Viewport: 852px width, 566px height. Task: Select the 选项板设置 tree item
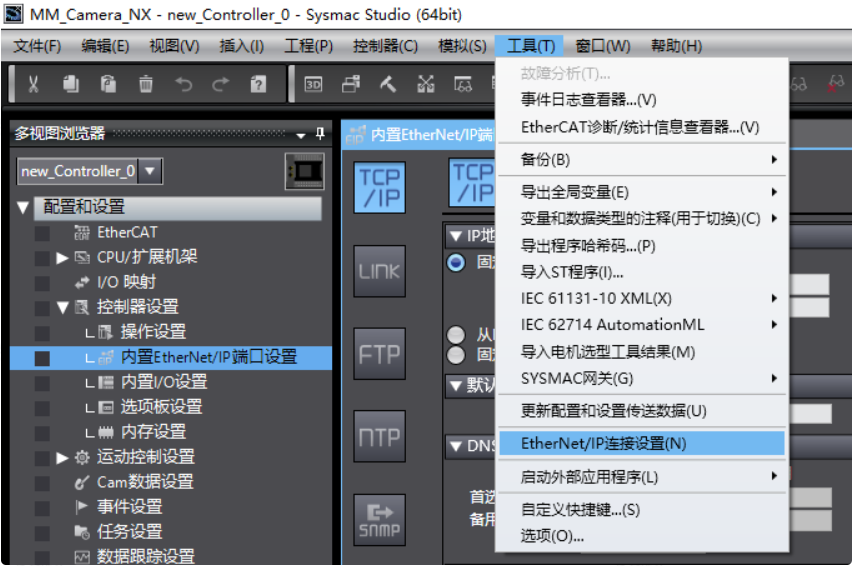pos(161,407)
